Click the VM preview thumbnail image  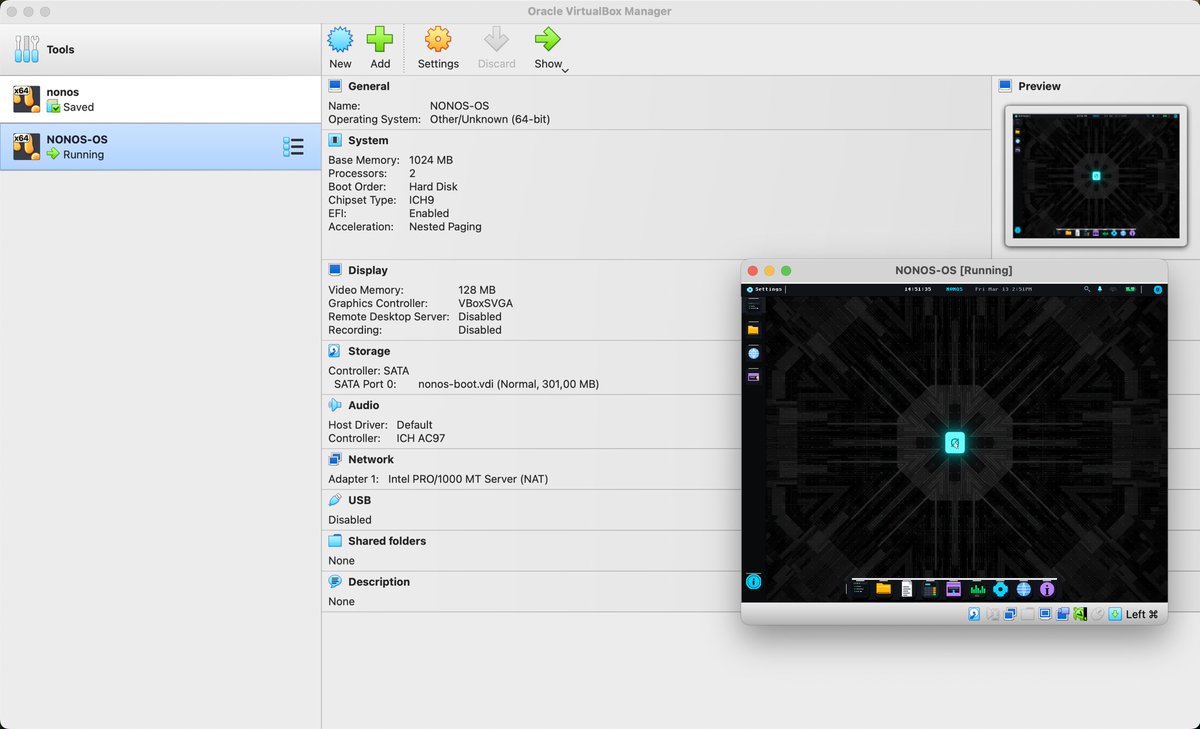tap(1096, 175)
